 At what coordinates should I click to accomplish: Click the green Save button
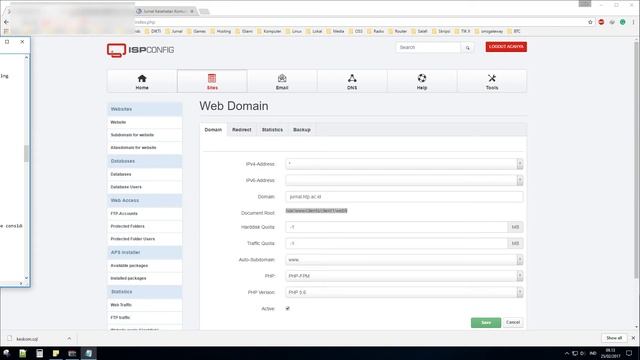(x=486, y=322)
